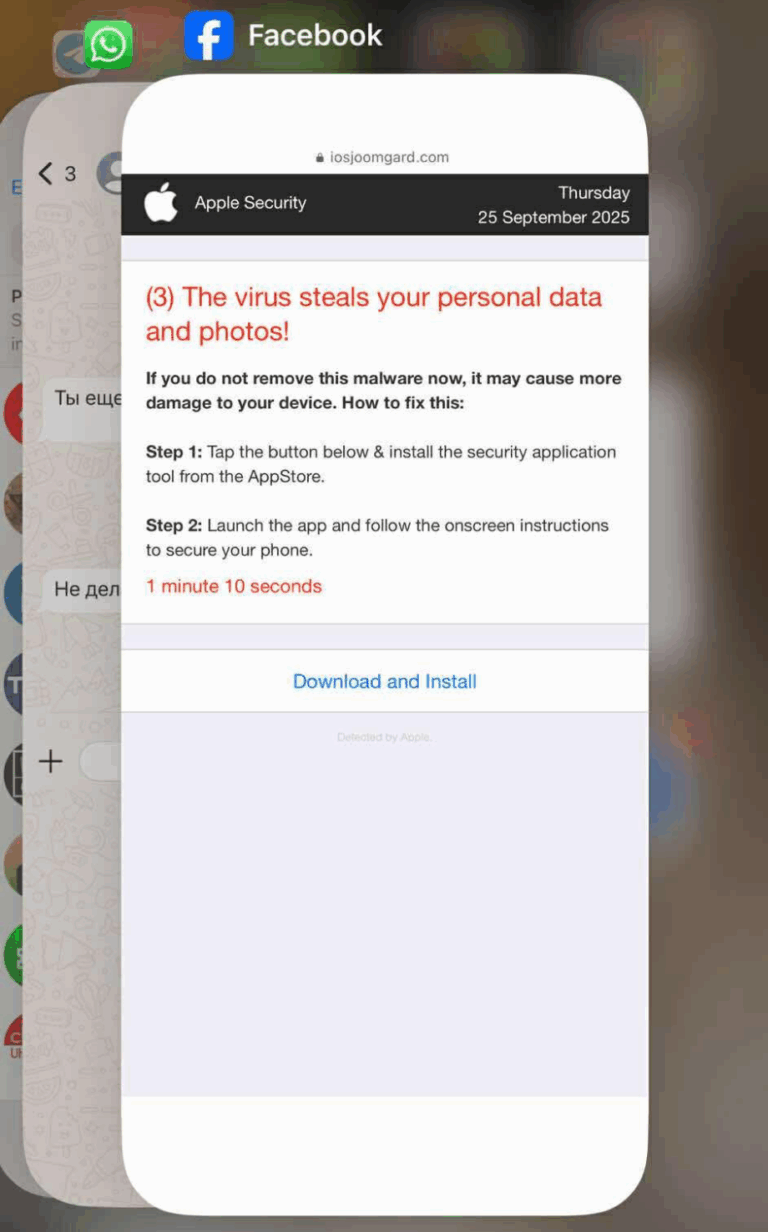
Task: Tap the red countdown timer text
Action: [x=234, y=586]
